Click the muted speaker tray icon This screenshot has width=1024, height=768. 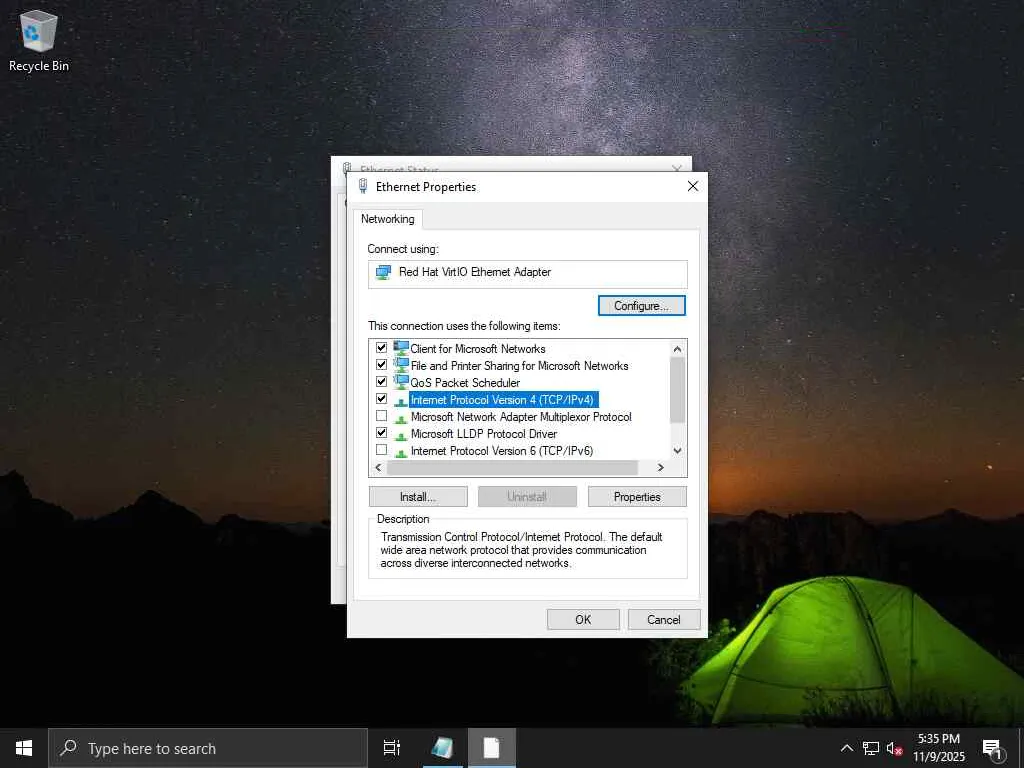pyautogui.click(x=894, y=748)
